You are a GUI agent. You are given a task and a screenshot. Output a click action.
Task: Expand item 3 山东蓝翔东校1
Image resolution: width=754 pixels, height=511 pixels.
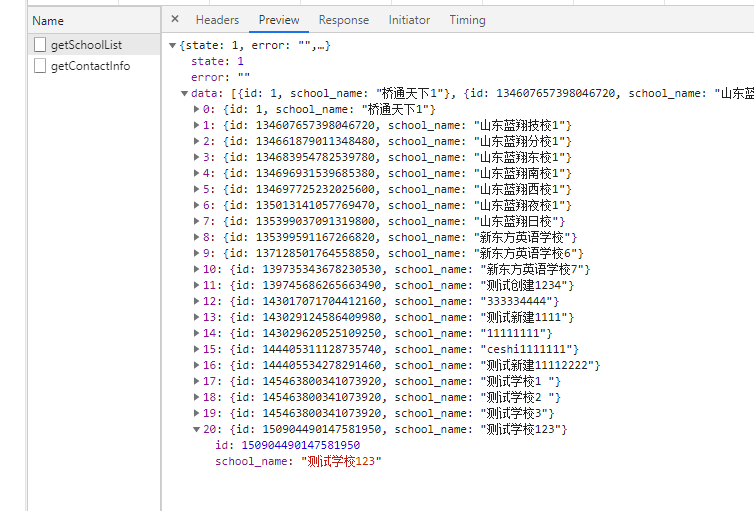[x=196, y=157]
